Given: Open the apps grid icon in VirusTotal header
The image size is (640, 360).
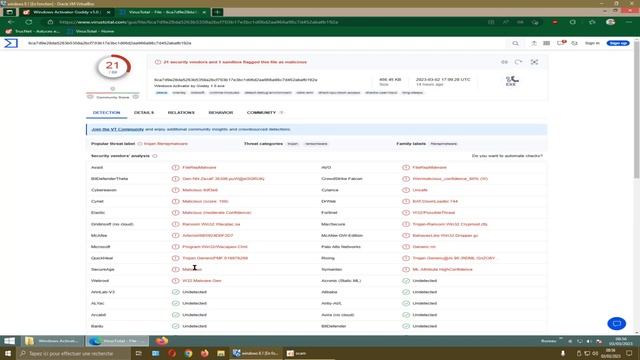Looking at the screenshot, I should click(547, 43).
